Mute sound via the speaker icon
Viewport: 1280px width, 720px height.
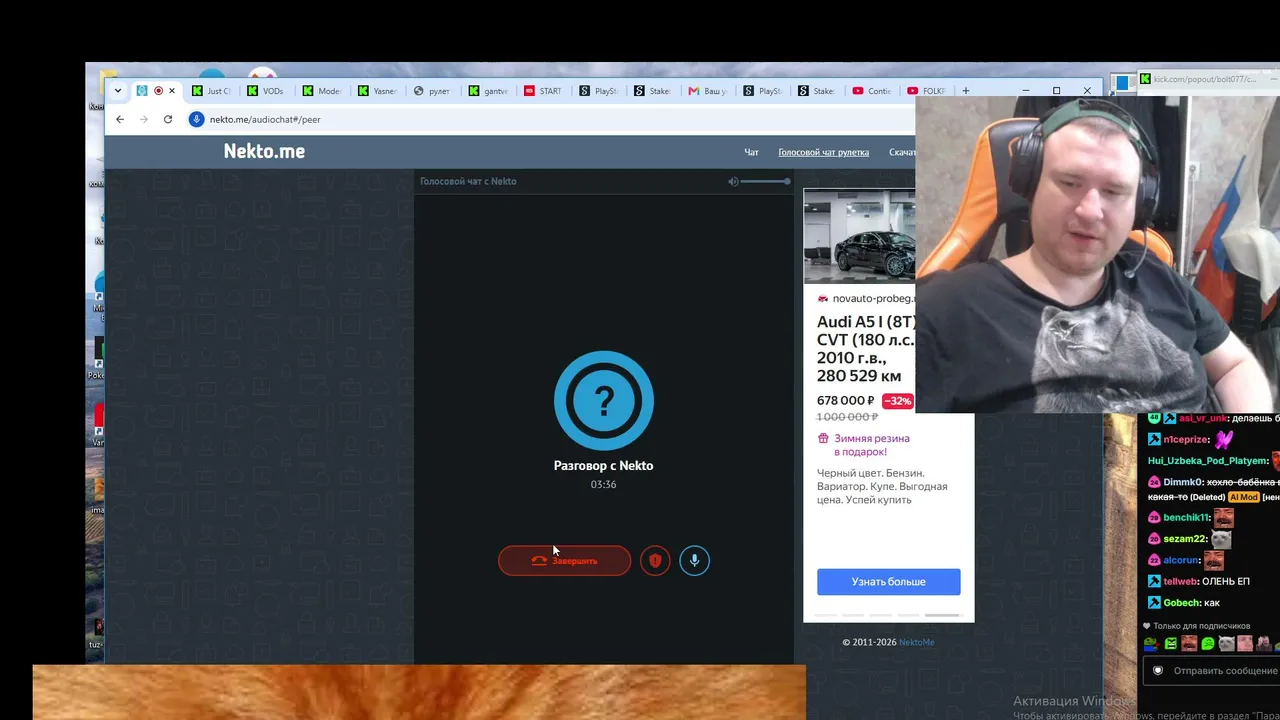(x=733, y=181)
